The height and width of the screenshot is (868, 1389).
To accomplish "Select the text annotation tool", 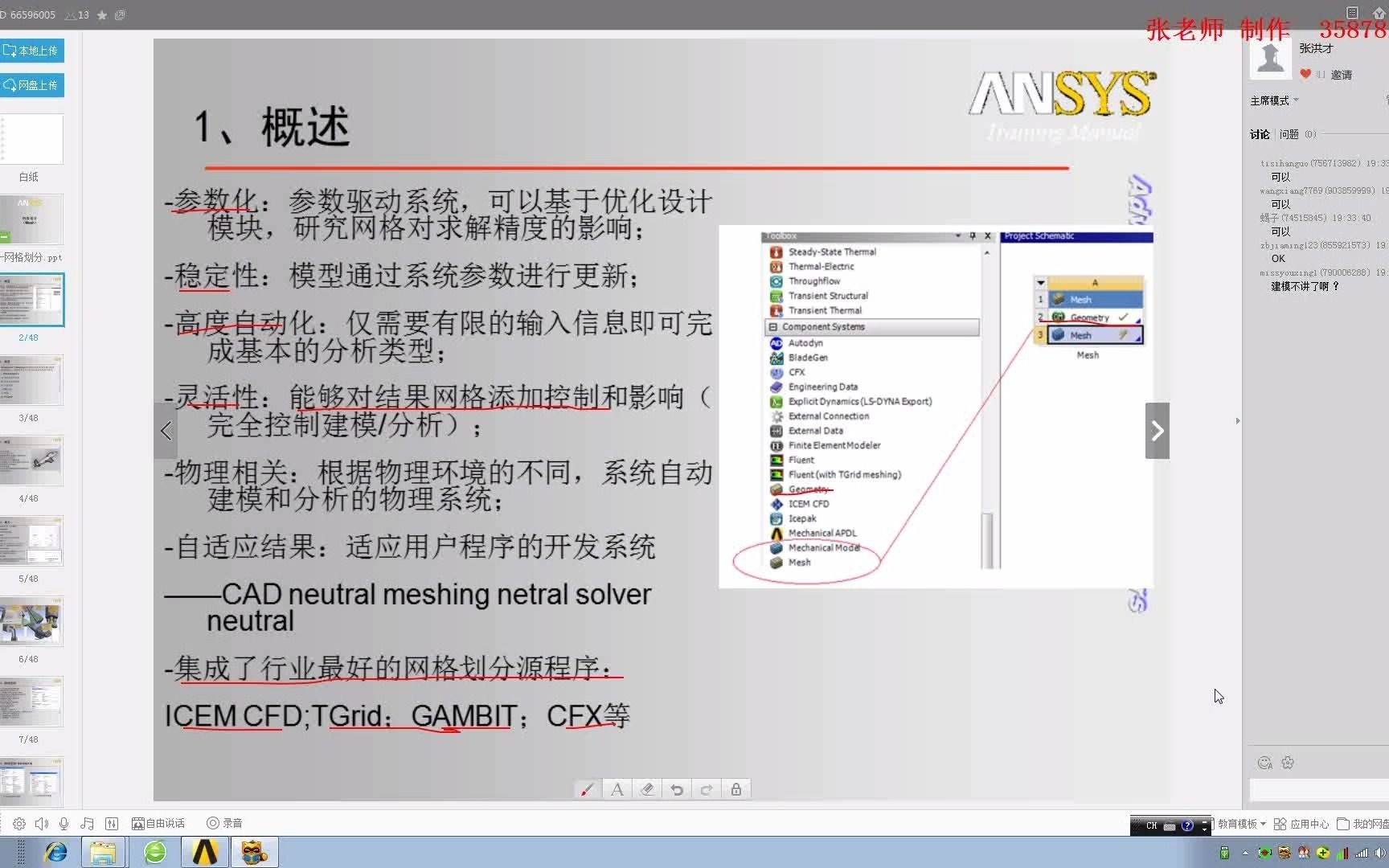I will click(x=617, y=789).
